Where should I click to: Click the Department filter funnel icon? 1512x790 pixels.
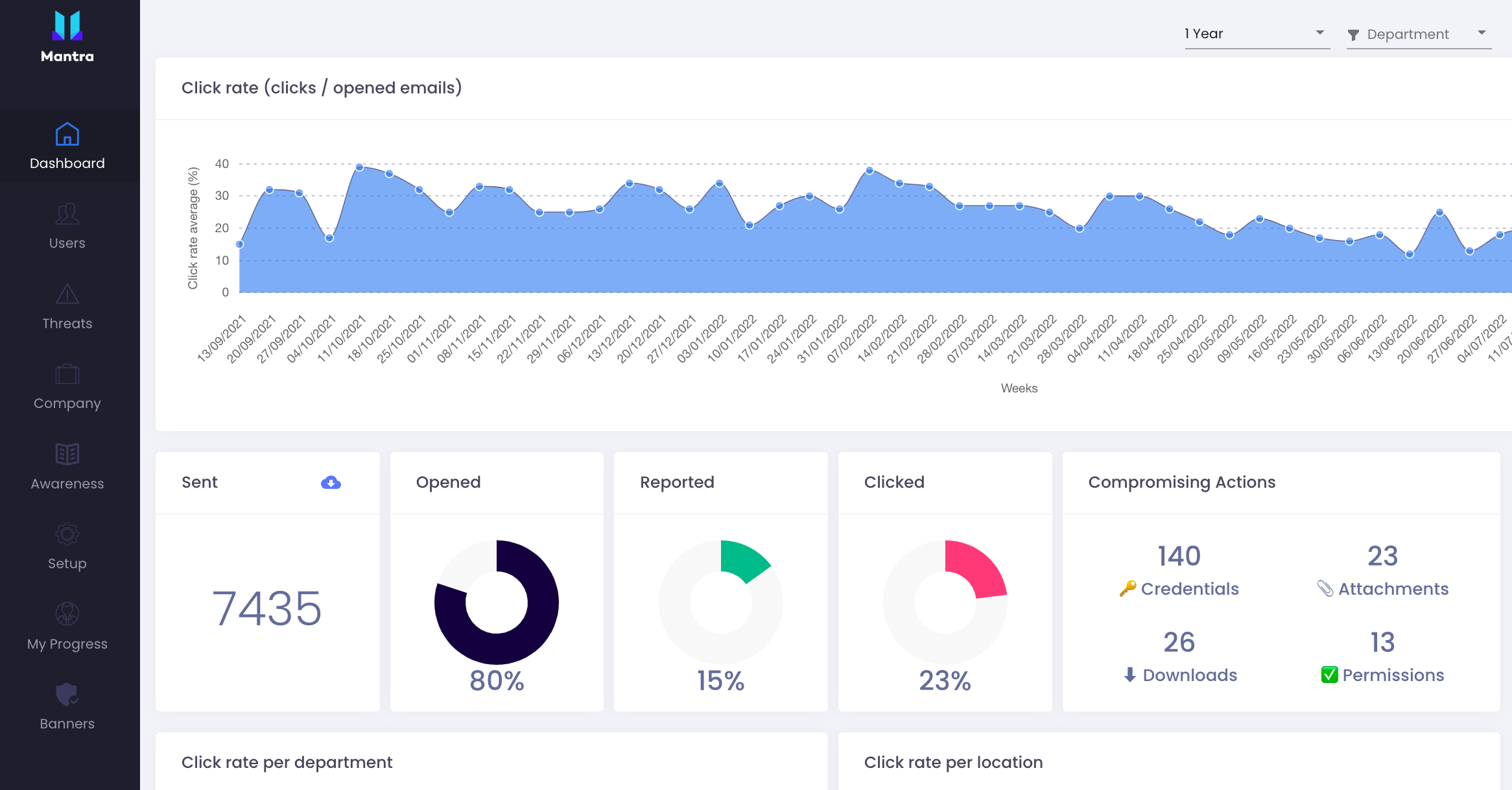1353,35
